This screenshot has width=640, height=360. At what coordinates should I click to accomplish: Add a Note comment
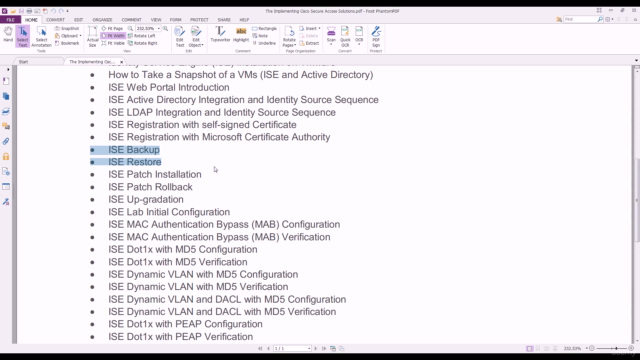tap(260, 36)
